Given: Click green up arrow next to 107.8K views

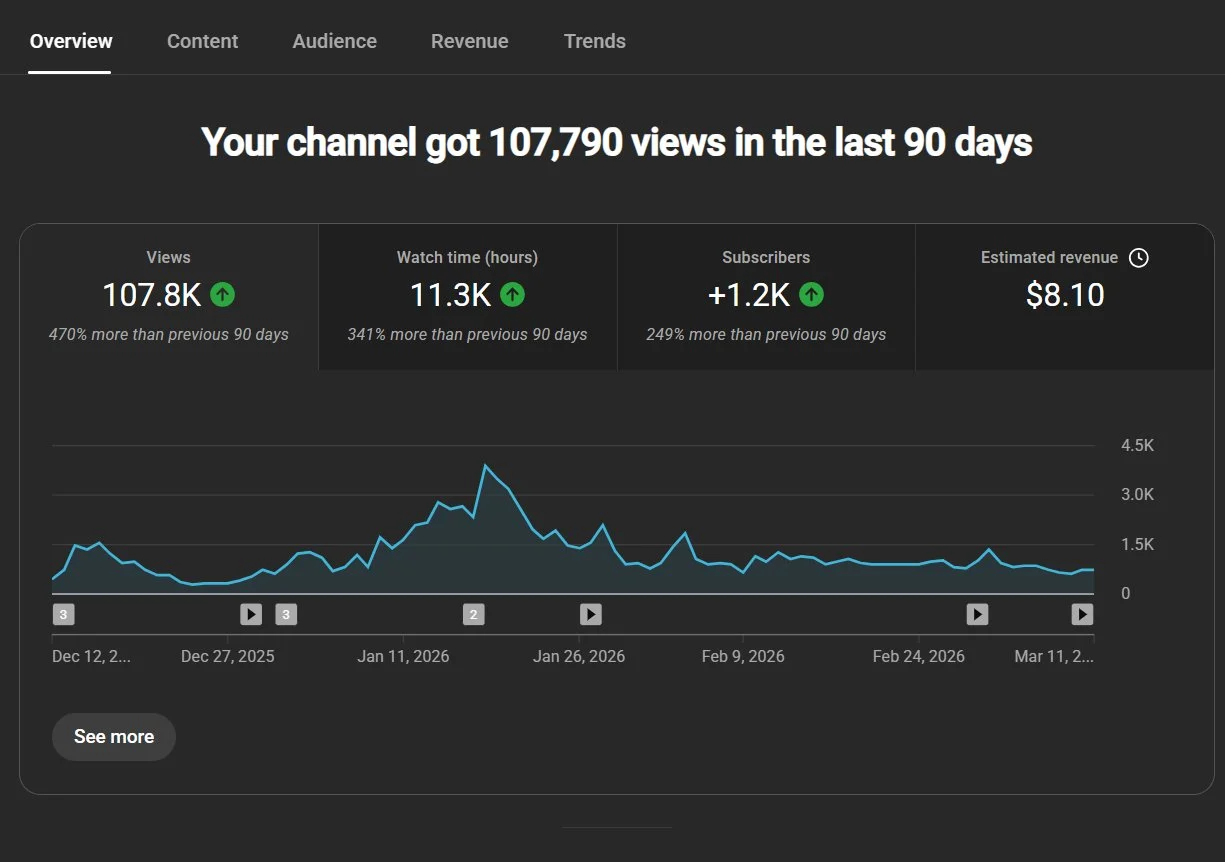Looking at the screenshot, I should pyautogui.click(x=223, y=295).
